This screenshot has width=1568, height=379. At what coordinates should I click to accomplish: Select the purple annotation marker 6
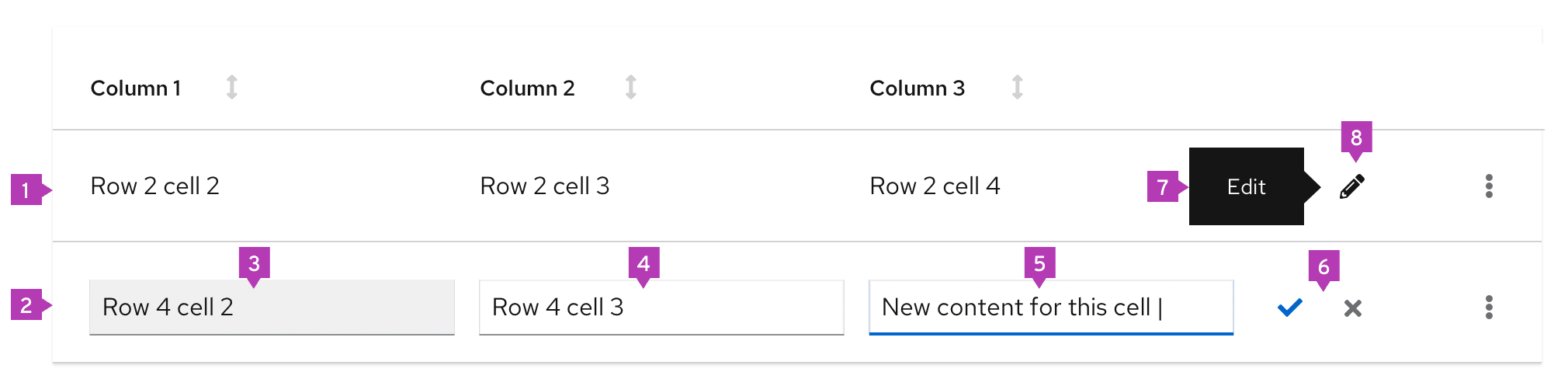(1323, 267)
